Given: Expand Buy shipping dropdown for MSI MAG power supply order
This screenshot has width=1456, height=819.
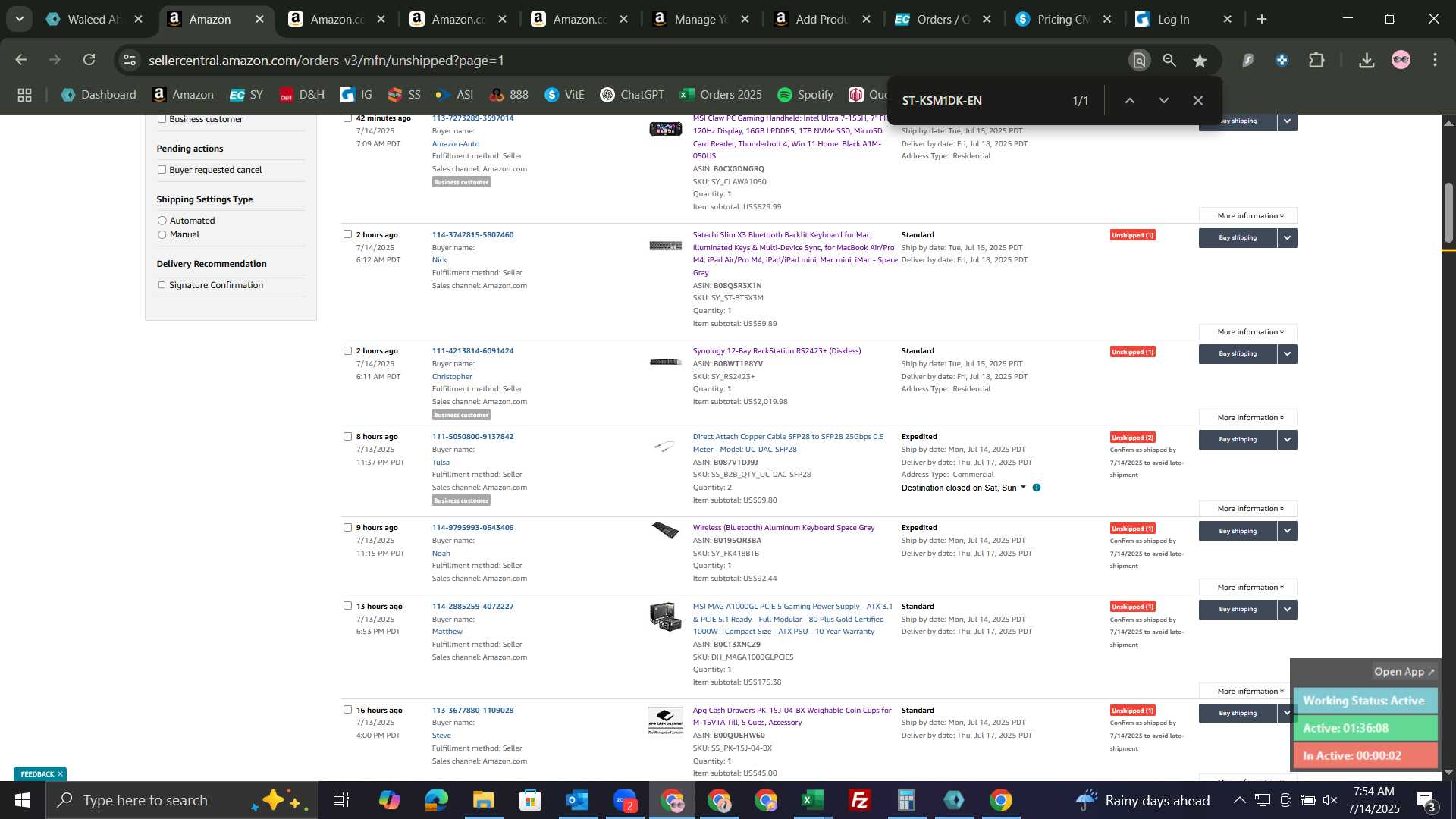Looking at the screenshot, I should coord(1287,610).
